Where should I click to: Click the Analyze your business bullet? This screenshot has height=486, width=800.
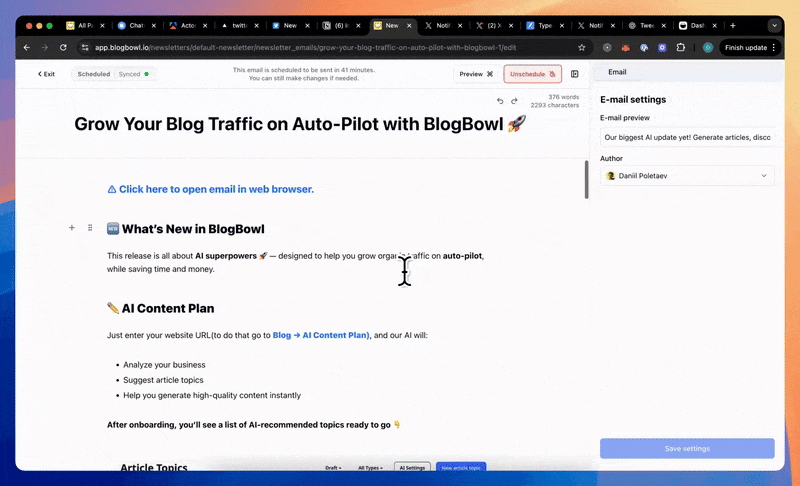pos(164,365)
